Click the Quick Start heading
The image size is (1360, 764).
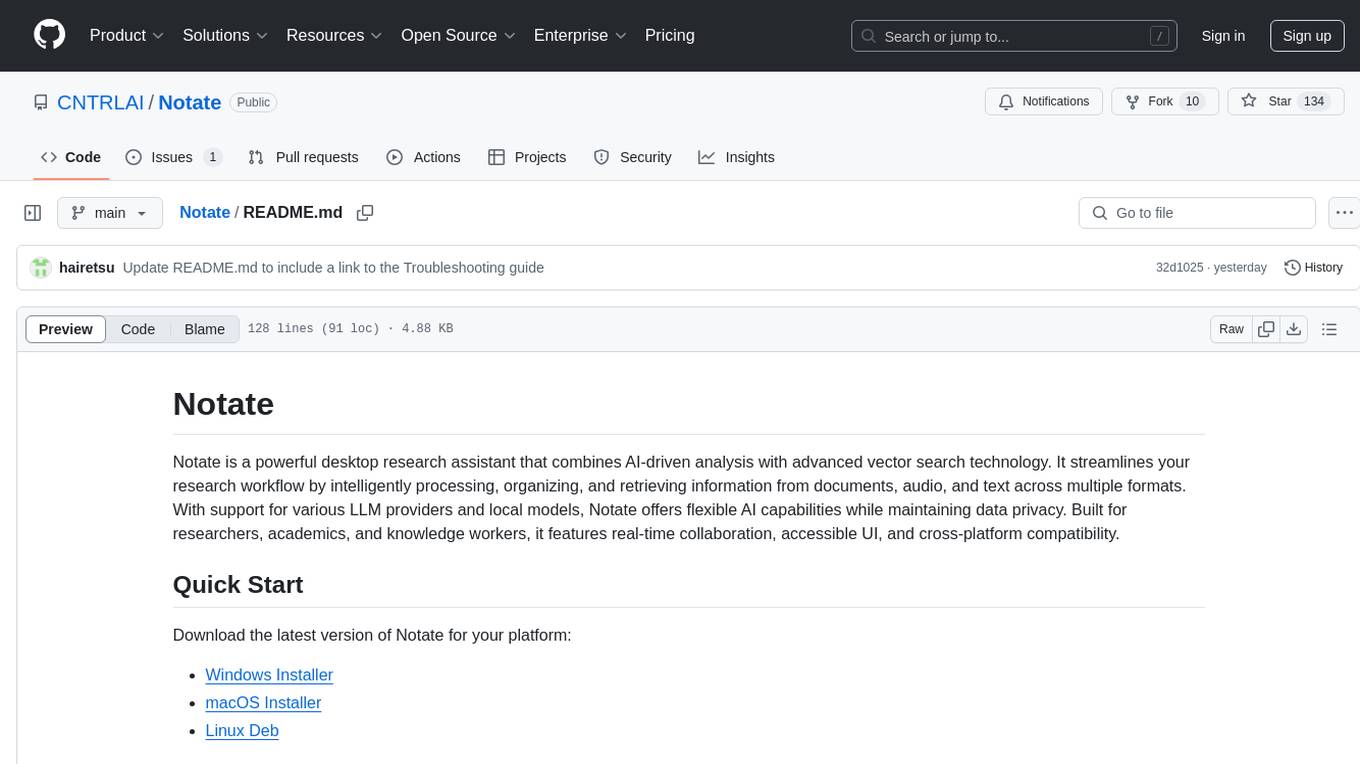238,585
